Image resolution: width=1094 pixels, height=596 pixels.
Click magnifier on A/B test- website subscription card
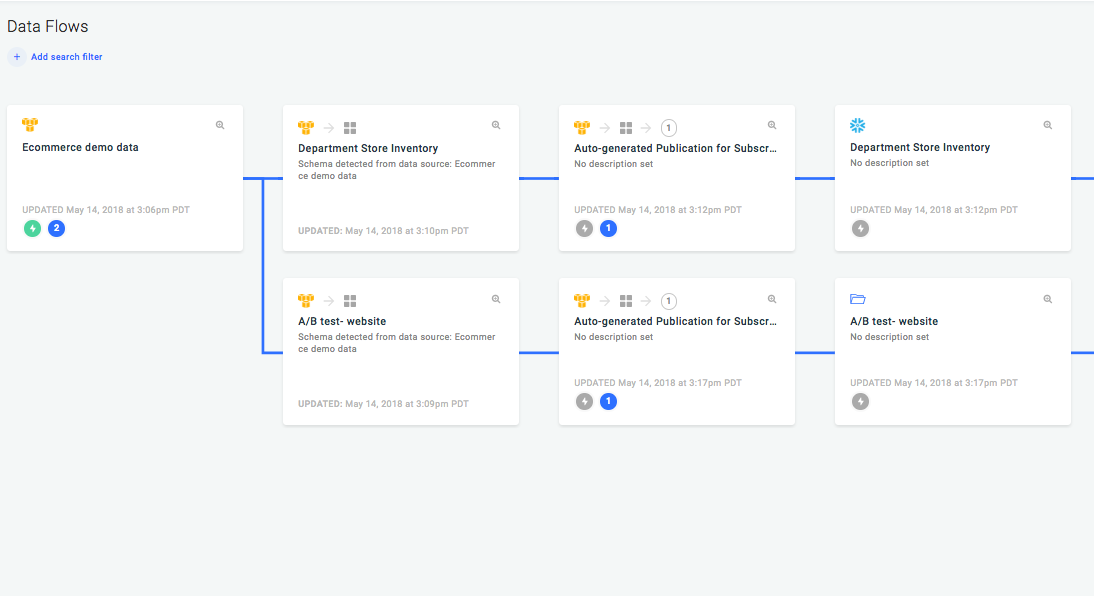point(496,299)
